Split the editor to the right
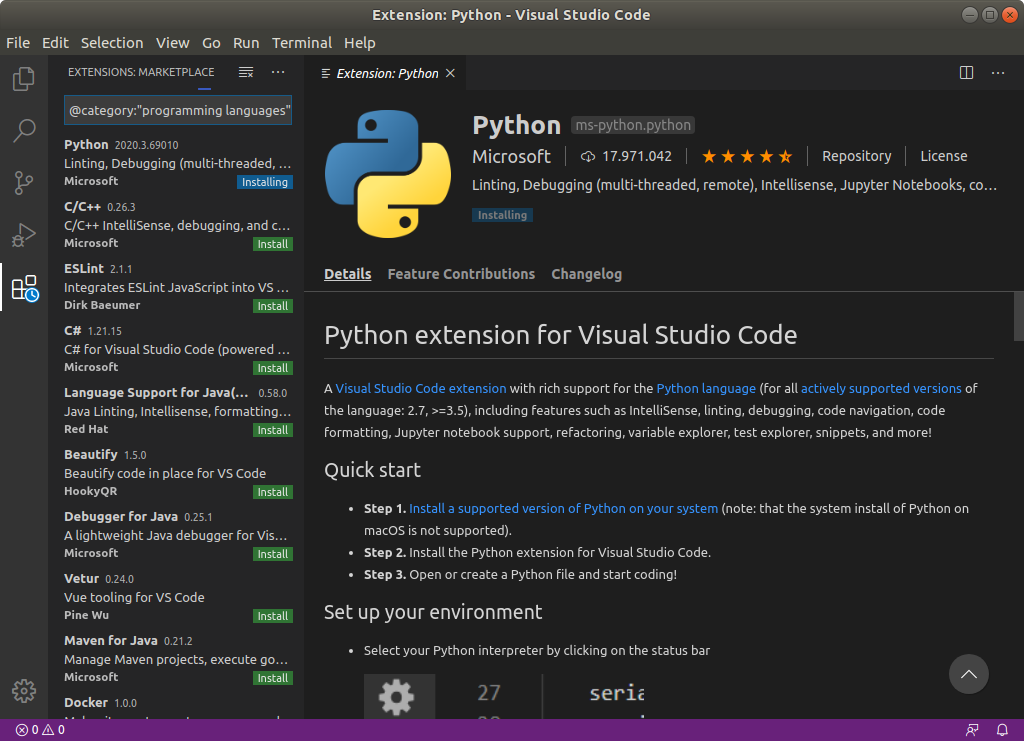The image size is (1024, 741). 967,72
